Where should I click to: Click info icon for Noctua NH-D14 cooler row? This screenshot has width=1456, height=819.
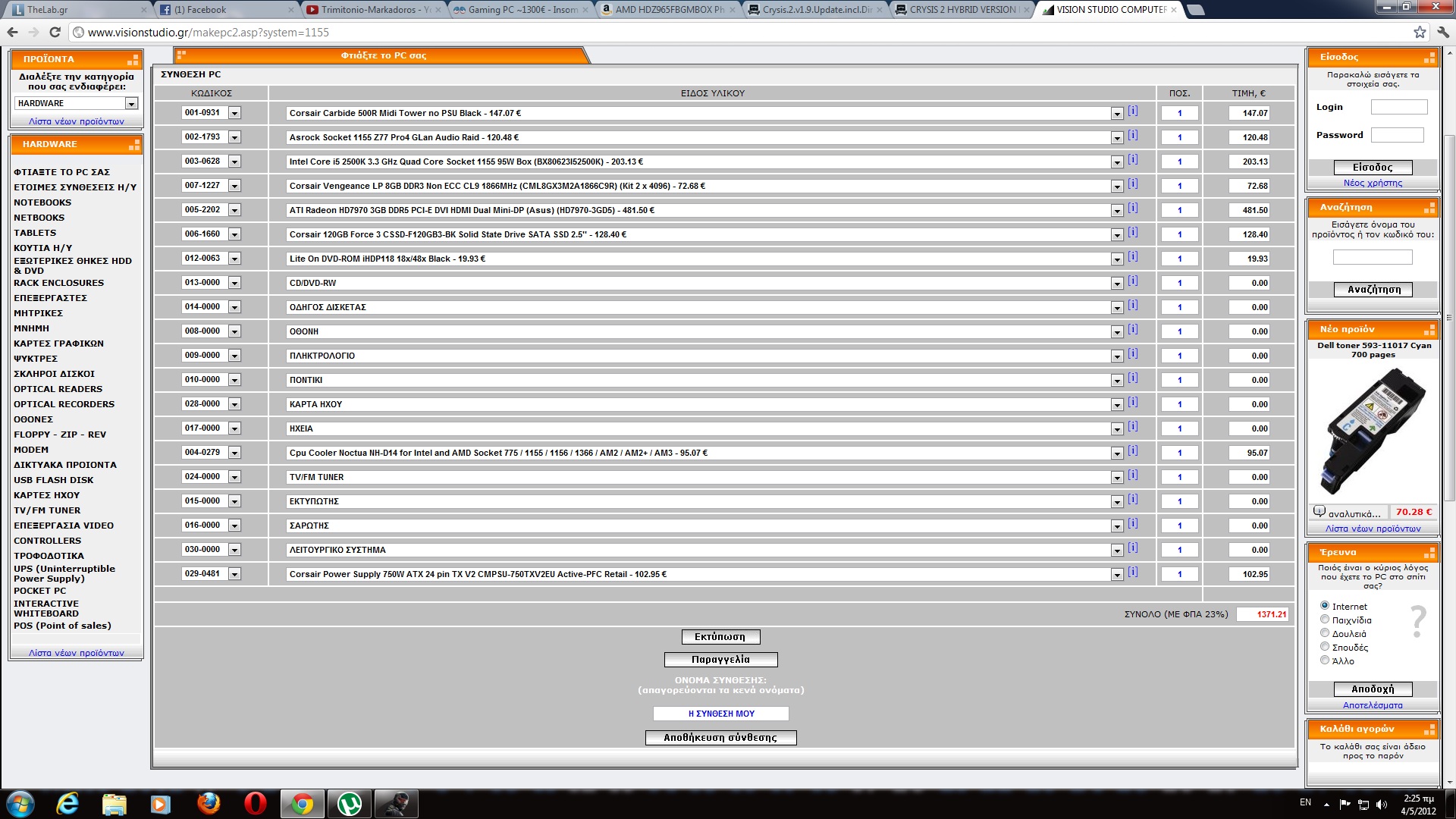[1132, 450]
